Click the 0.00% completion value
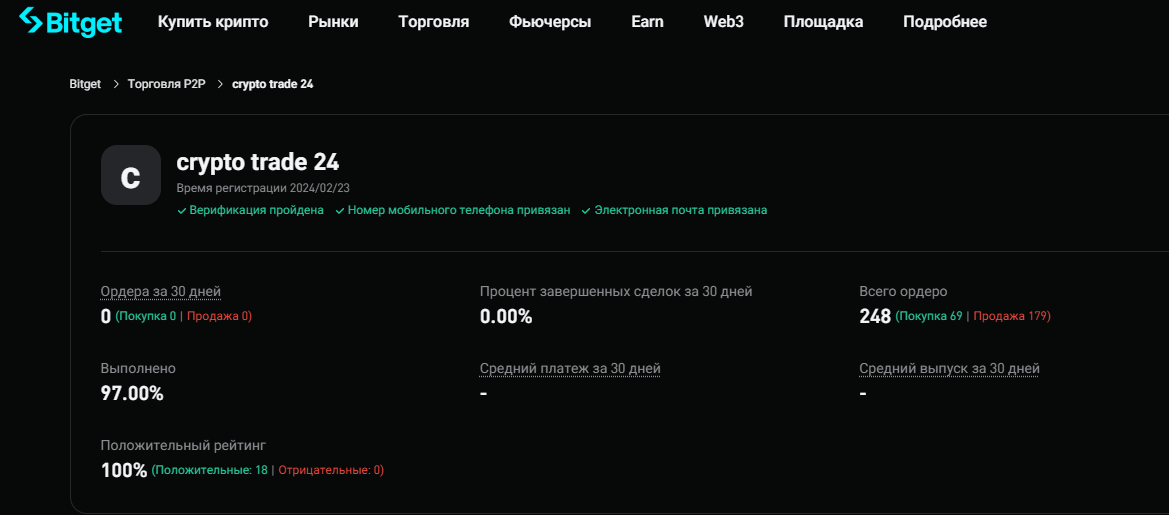Image resolution: width=1169 pixels, height=515 pixels. [x=506, y=317]
